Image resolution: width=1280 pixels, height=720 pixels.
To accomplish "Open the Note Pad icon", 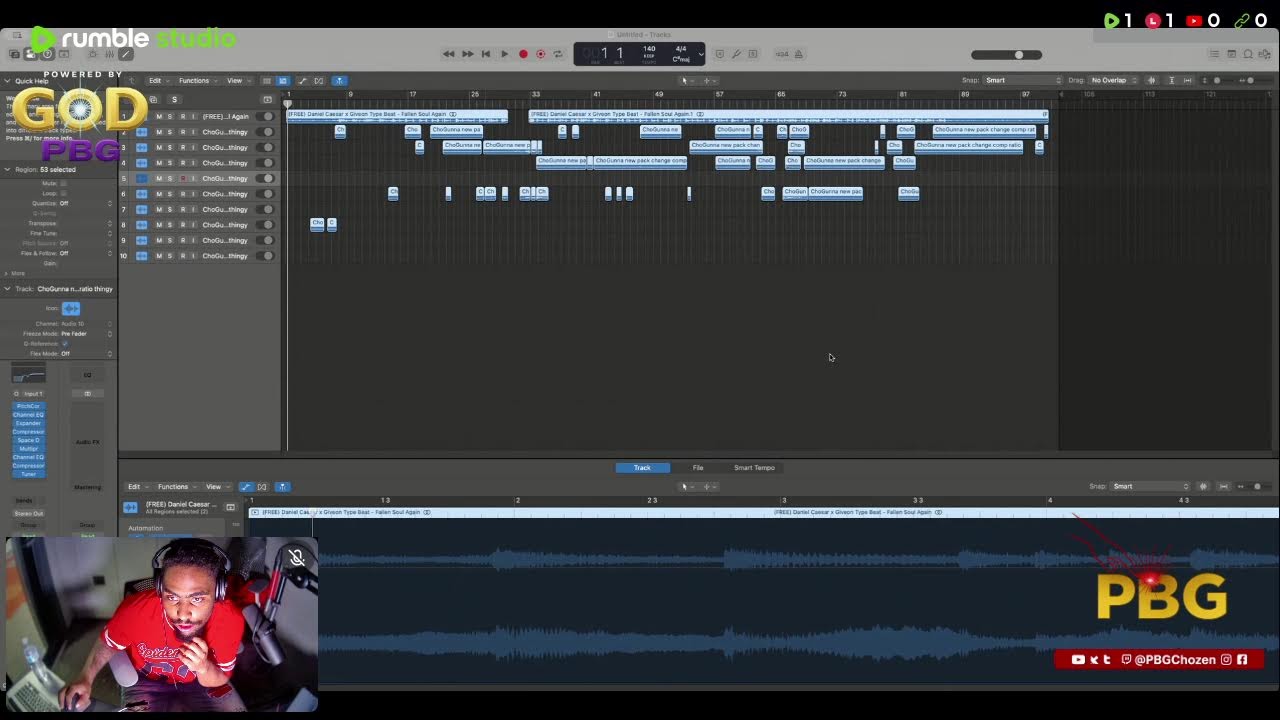I will 1232,54.
